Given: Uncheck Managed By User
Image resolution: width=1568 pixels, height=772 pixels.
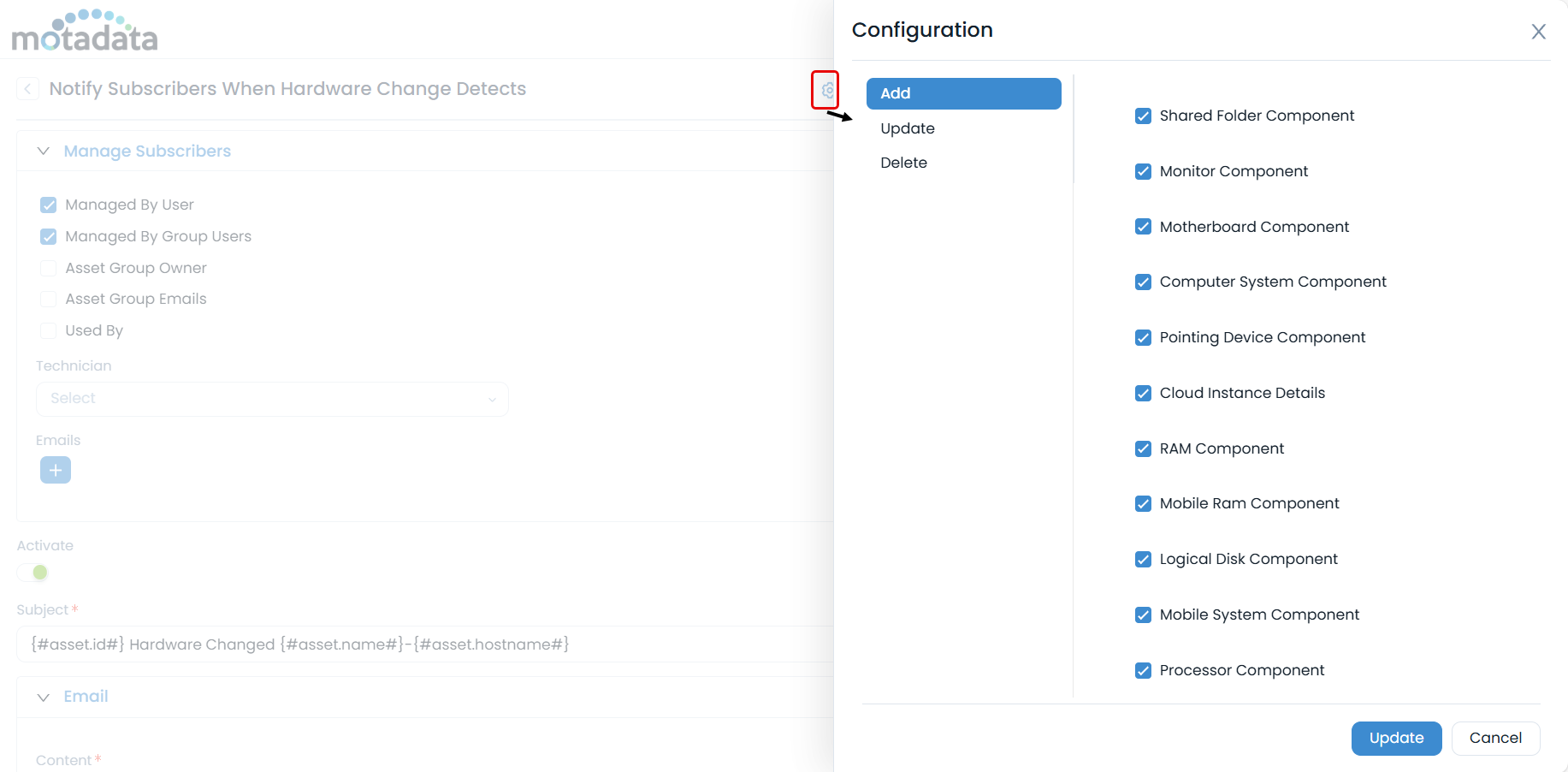Looking at the screenshot, I should [48, 205].
